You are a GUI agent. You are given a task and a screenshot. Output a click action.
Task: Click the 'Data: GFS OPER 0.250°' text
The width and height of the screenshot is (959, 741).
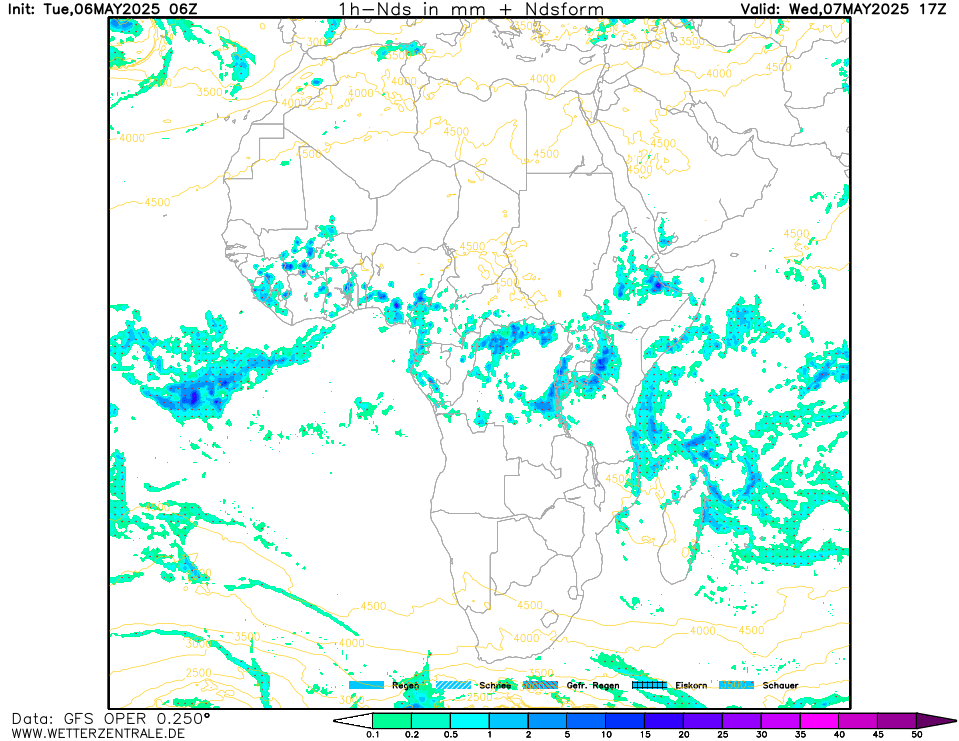pyautogui.click(x=111, y=718)
